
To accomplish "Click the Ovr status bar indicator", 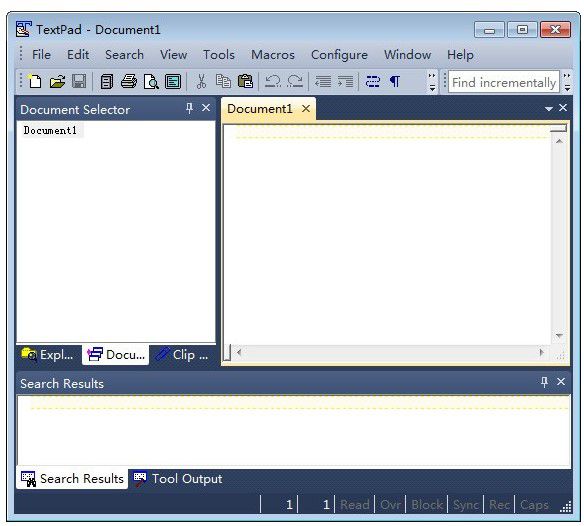I will click(x=390, y=505).
